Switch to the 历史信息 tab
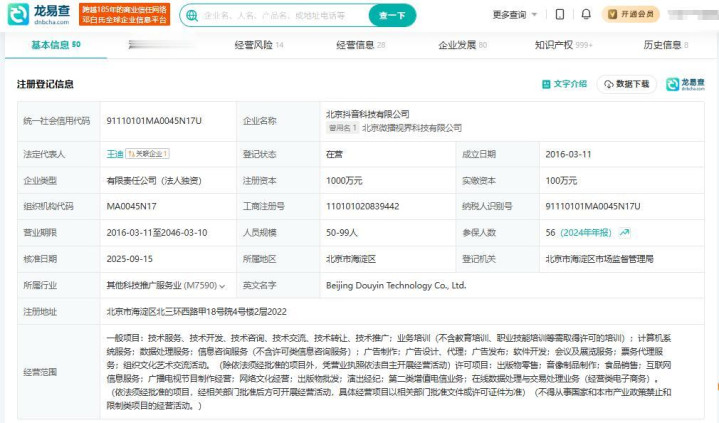The image size is (719, 423). pos(665,45)
